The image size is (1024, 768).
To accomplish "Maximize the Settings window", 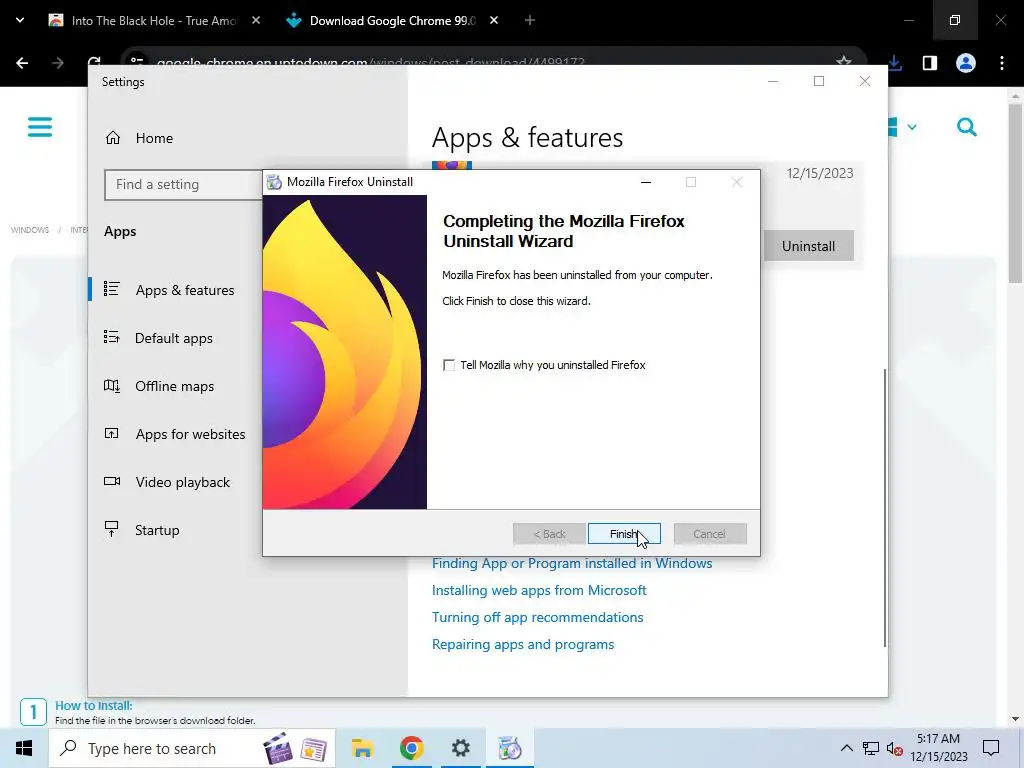I will tap(819, 81).
